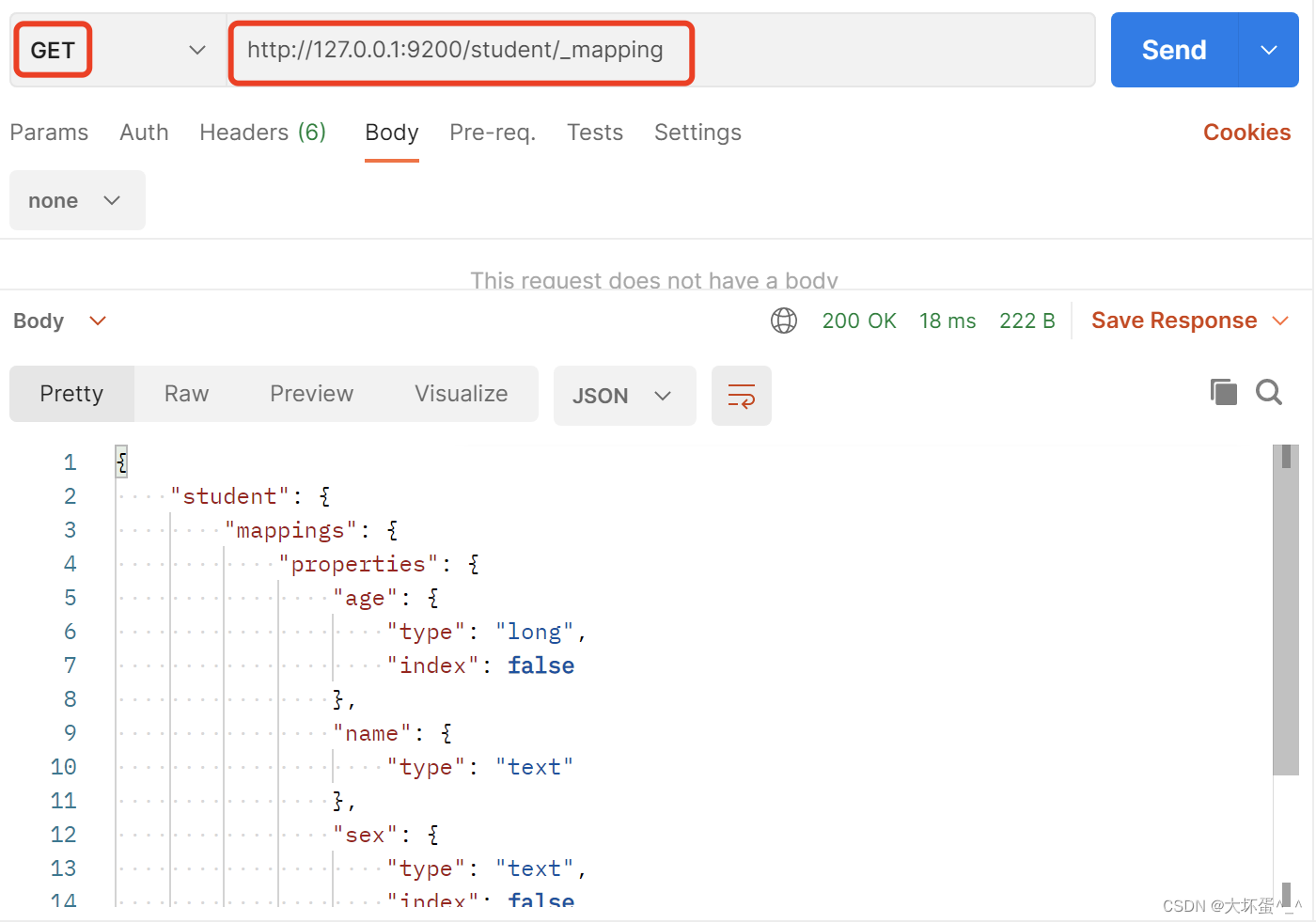Expand the response Body dropdown

pyautogui.click(x=60, y=321)
